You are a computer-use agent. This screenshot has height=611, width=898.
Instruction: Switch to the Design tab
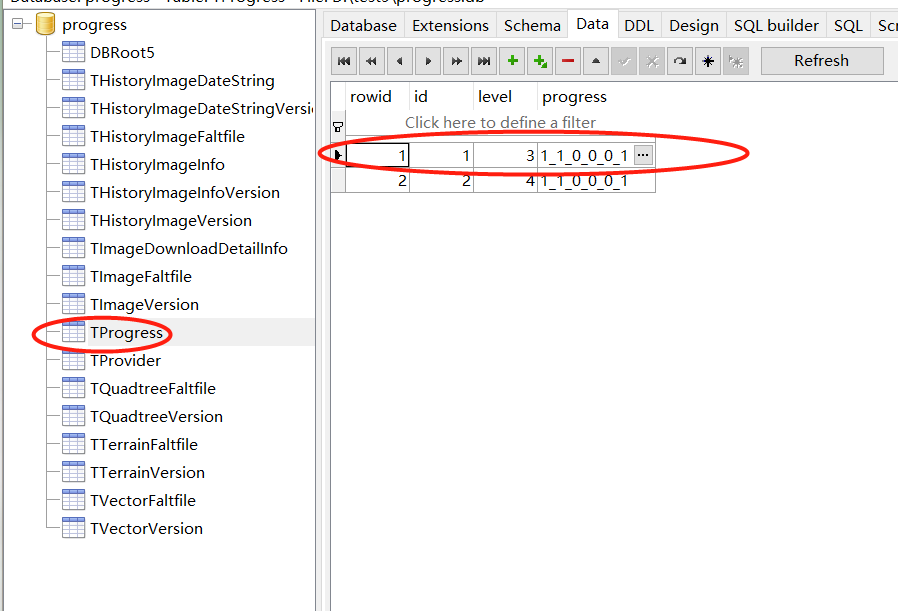click(x=694, y=26)
